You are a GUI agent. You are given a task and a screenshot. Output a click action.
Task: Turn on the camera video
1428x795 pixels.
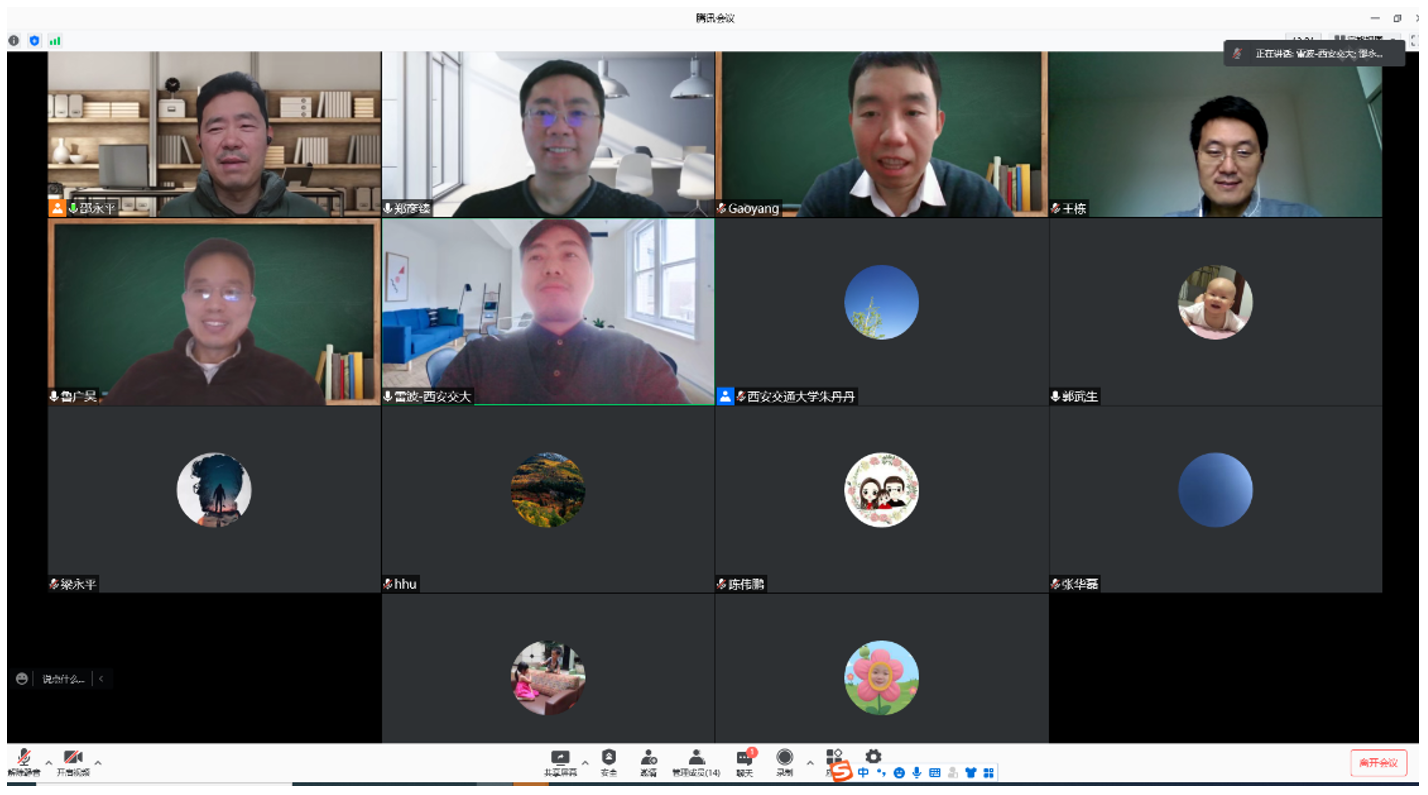72,759
